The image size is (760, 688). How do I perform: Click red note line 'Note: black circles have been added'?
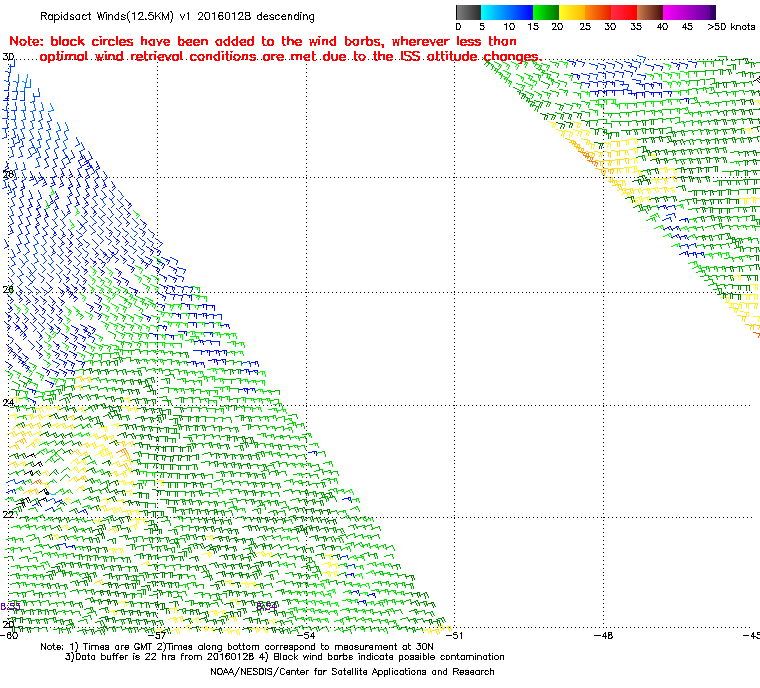click(x=263, y=41)
